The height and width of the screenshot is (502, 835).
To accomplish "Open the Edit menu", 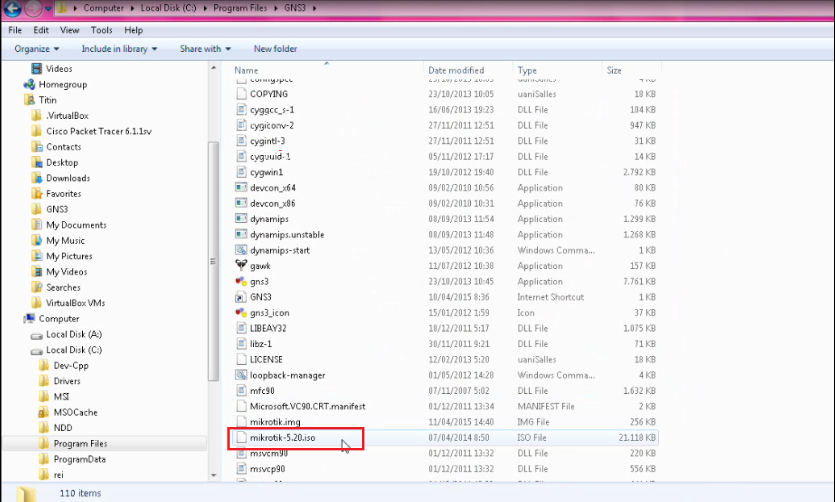I will 41,30.
